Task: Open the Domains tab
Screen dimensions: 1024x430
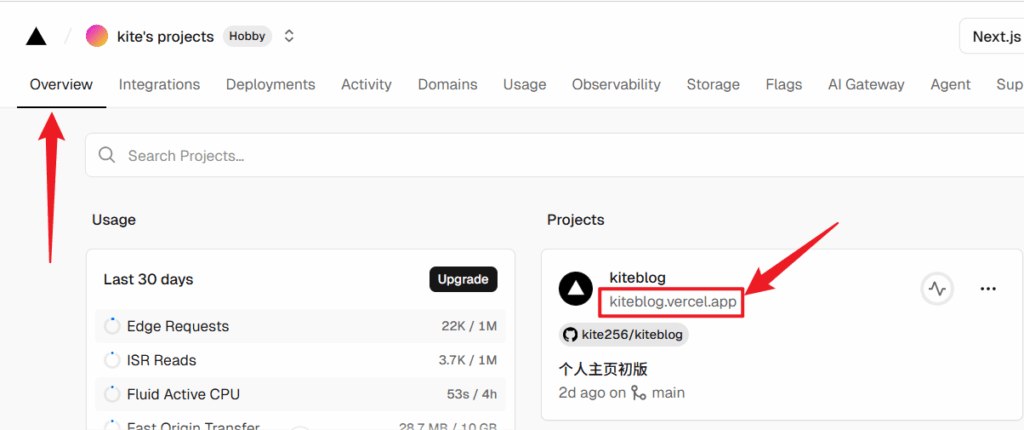Action: pyautogui.click(x=447, y=85)
